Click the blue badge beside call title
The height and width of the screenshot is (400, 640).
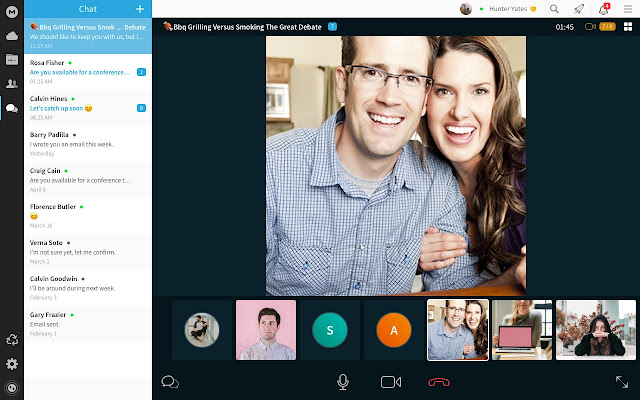[332, 27]
